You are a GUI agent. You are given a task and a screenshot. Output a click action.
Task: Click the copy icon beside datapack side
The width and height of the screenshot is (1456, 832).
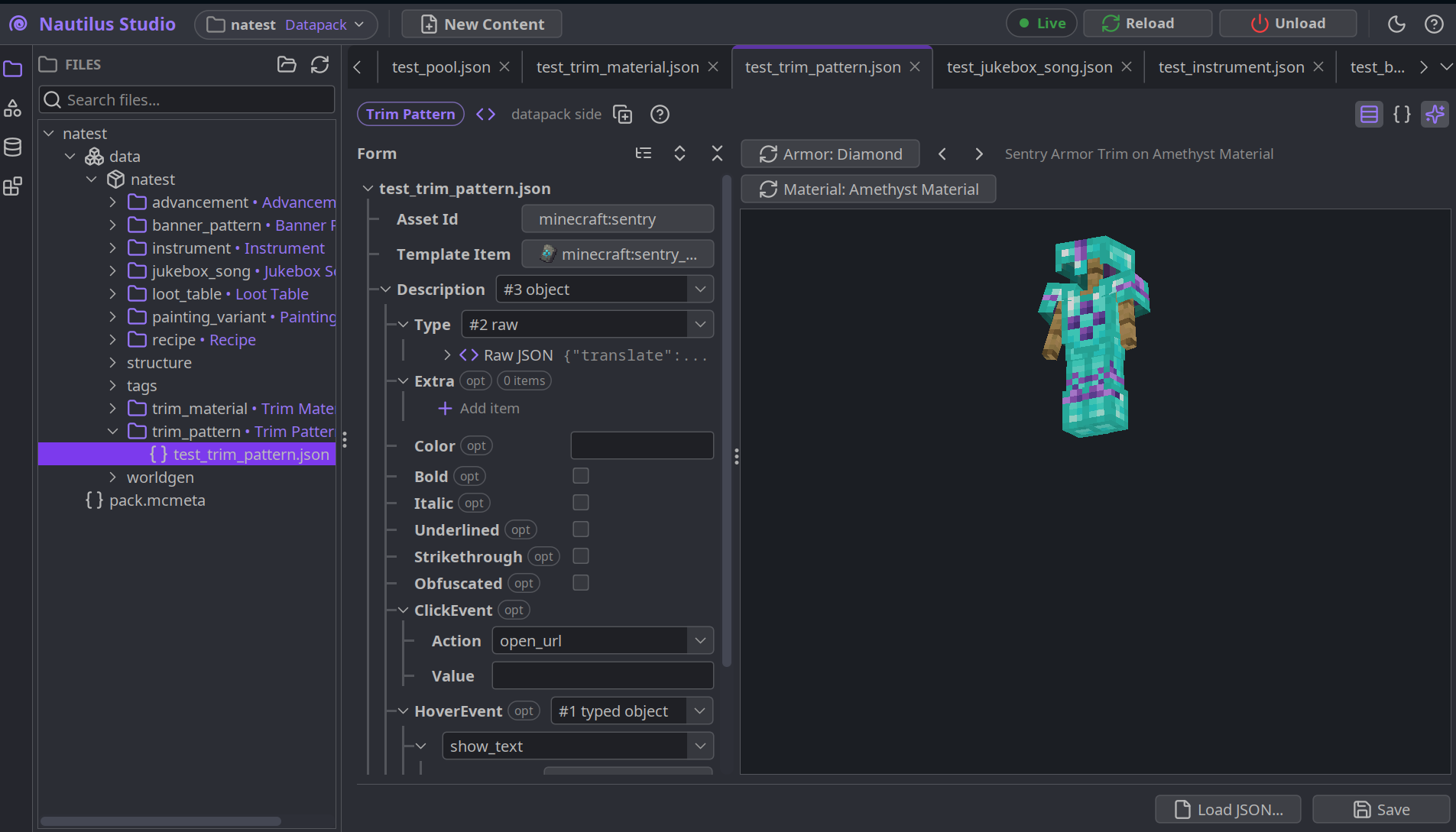(x=623, y=115)
